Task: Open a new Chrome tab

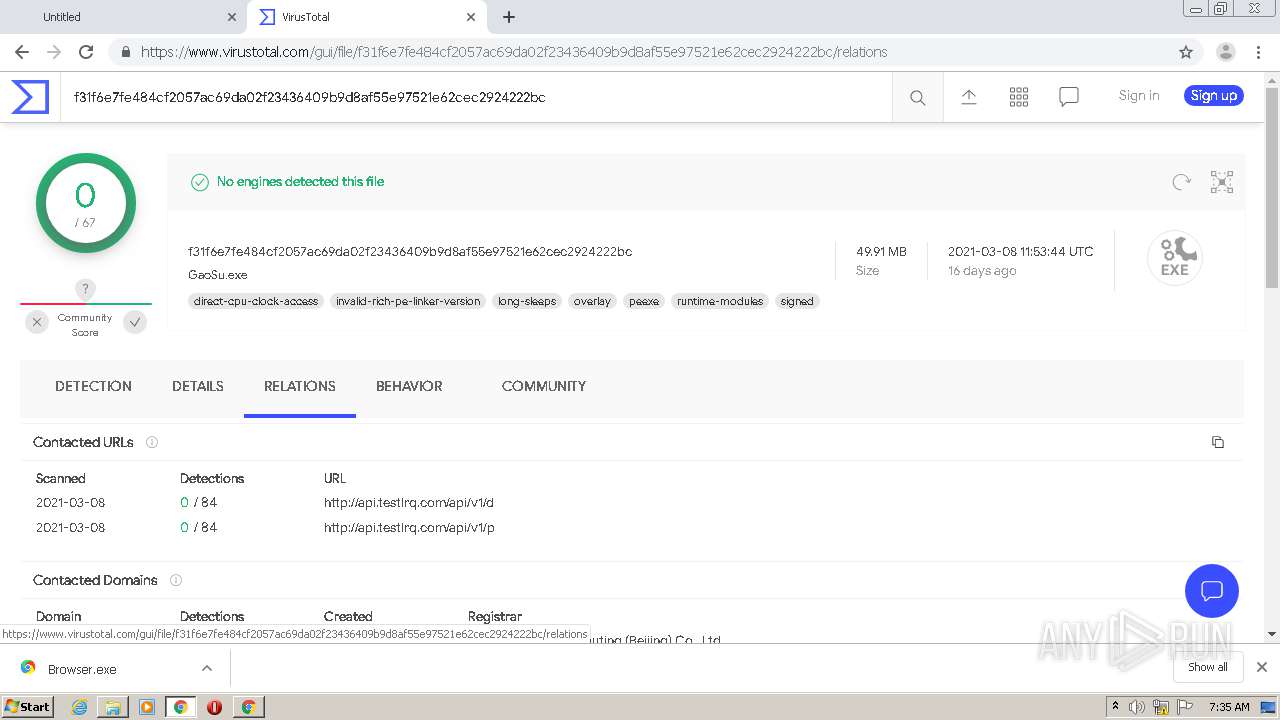Action: [509, 17]
